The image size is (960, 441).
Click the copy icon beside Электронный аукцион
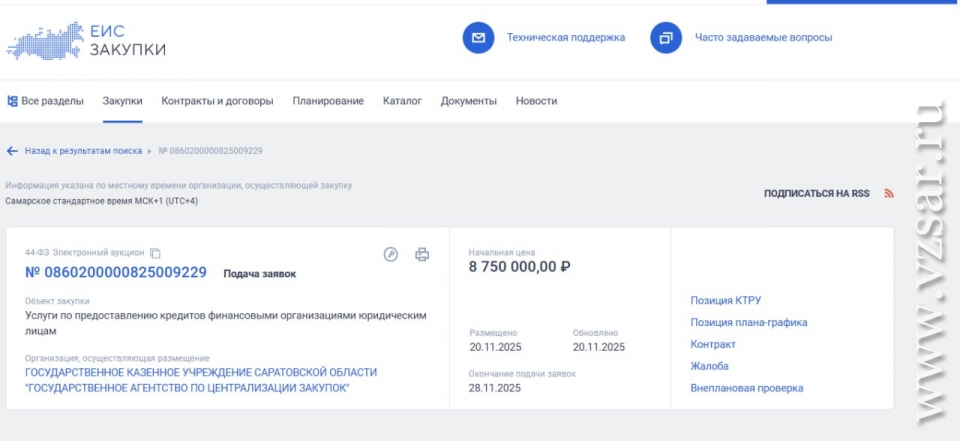click(155, 253)
